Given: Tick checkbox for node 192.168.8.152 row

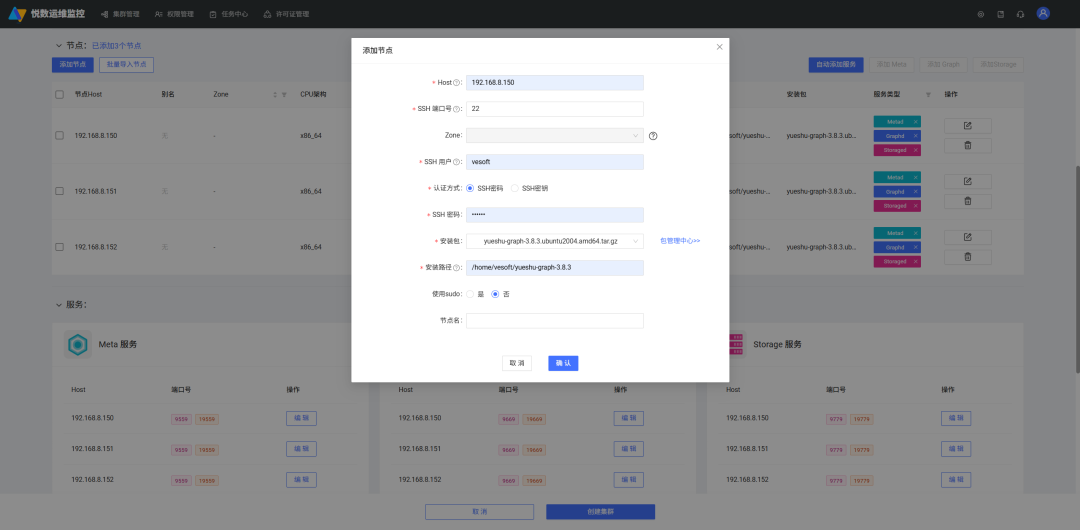Looking at the screenshot, I should [59, 247].
